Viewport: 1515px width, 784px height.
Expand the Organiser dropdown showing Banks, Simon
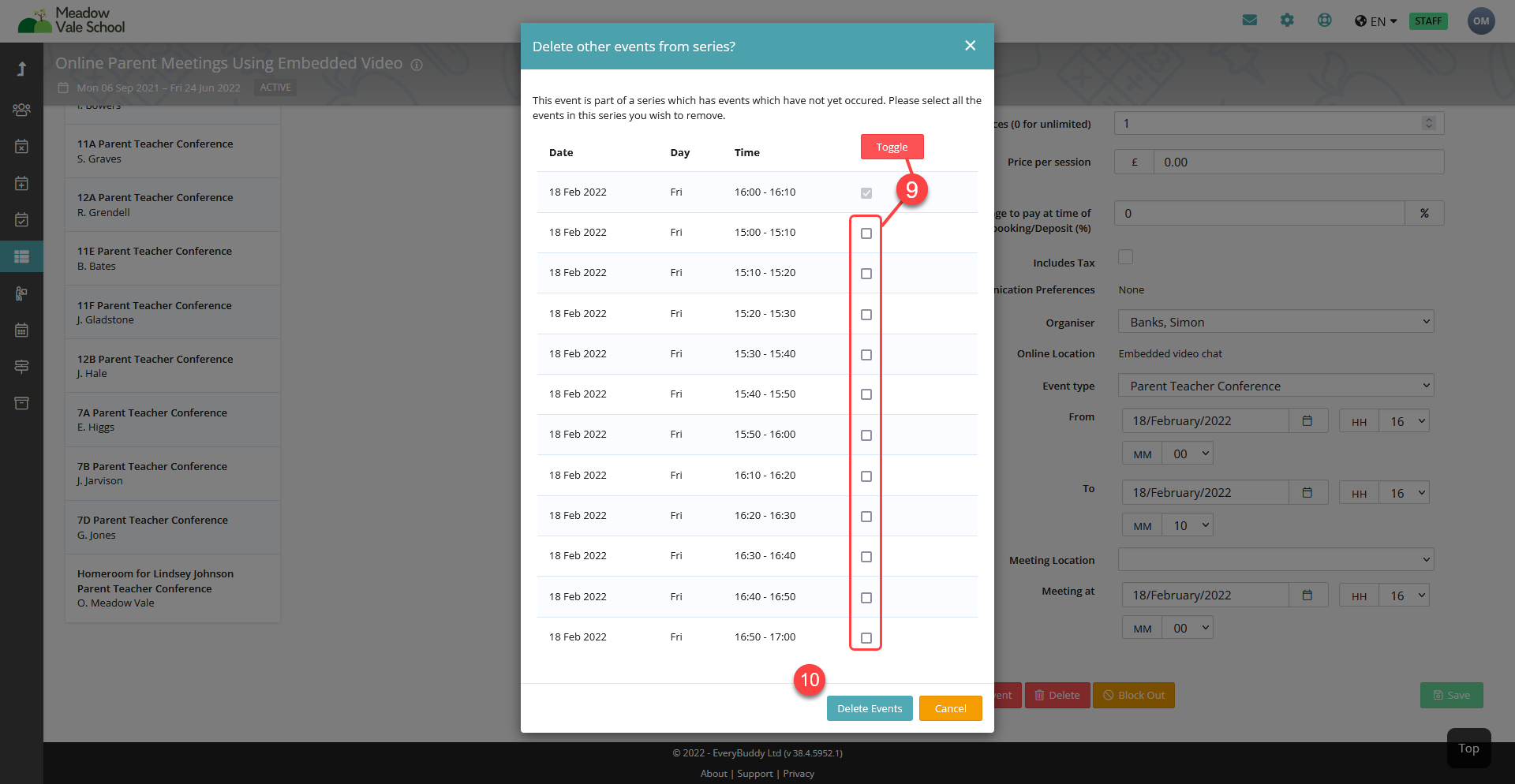(x=1275, y=322)
